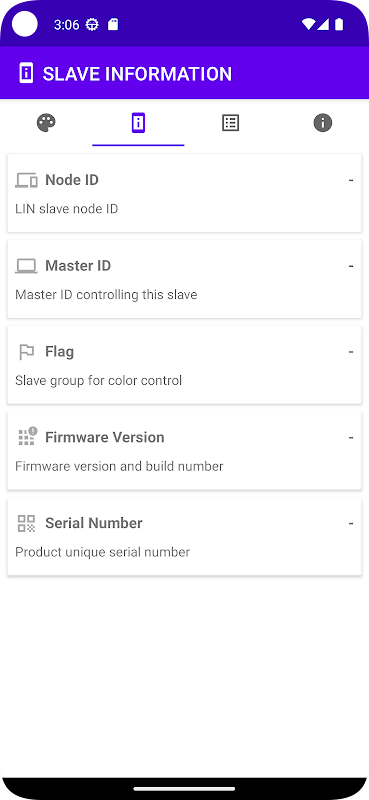Screen dimensions: 369x800
Task: Tap the Serial Number dash value
Action: tap(351, 523)
